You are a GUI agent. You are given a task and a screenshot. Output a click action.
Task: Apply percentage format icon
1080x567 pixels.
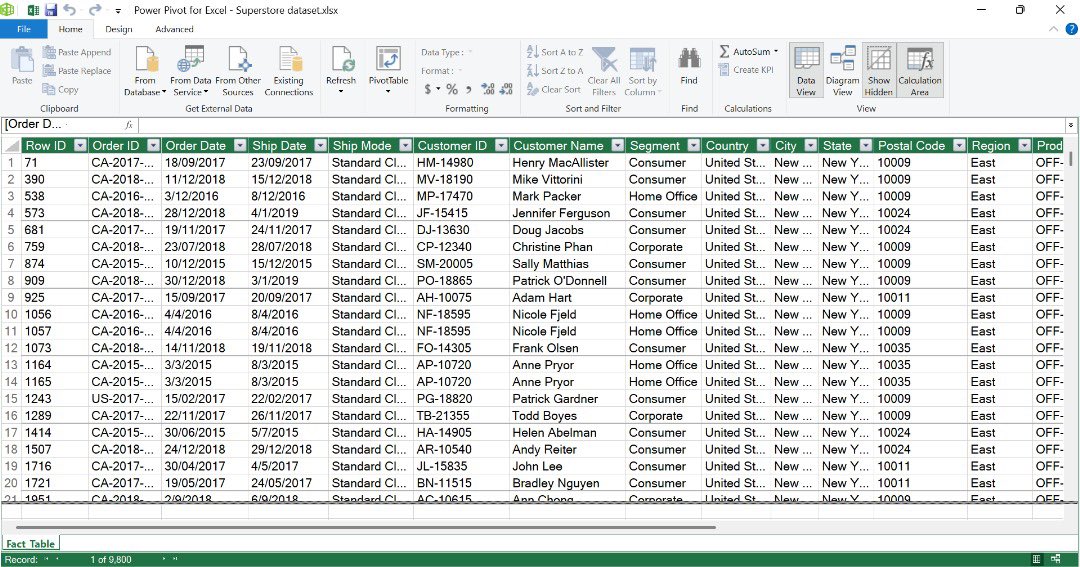click(452, 89)
